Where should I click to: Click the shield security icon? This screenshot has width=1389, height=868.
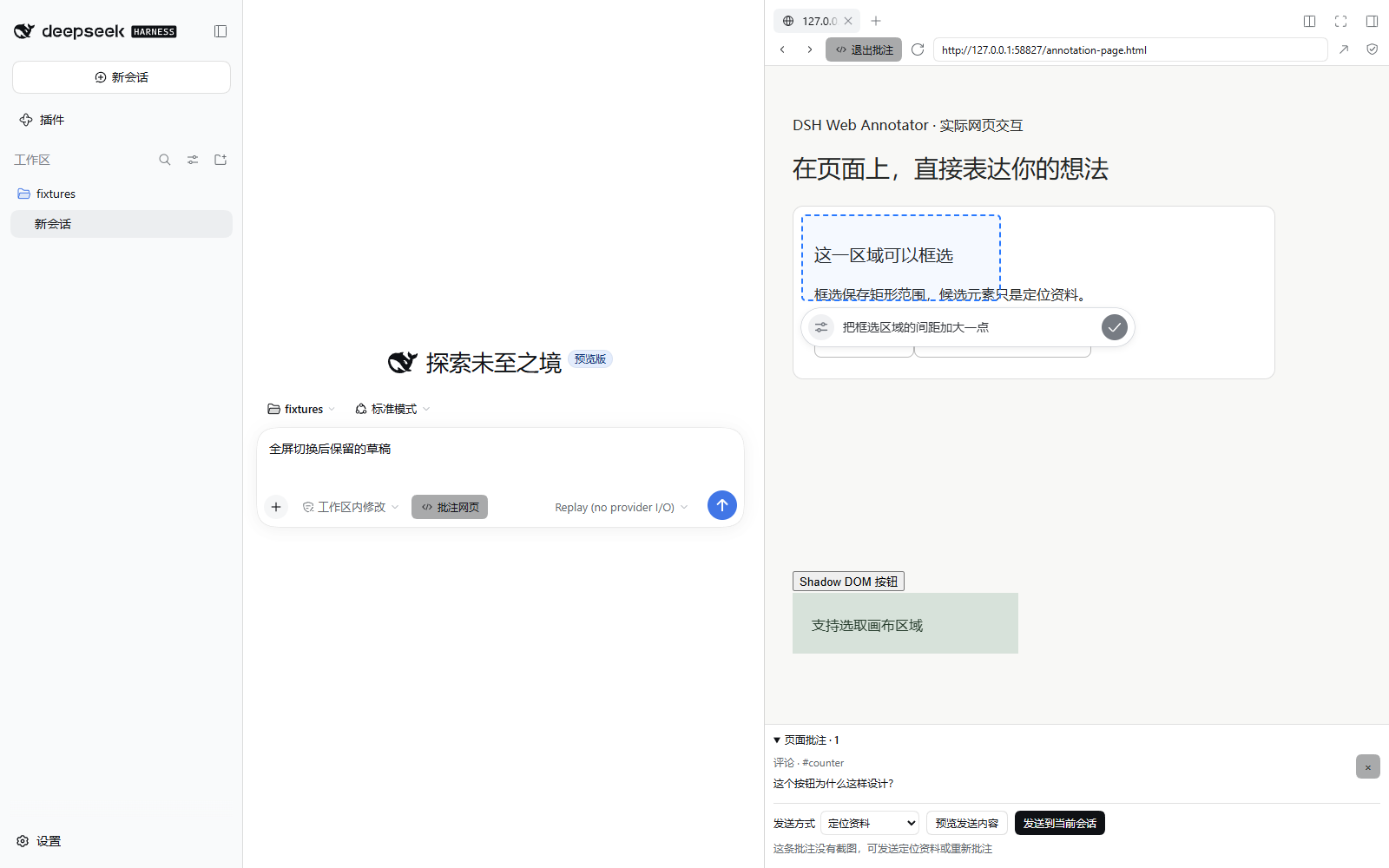pos(1372,49)
